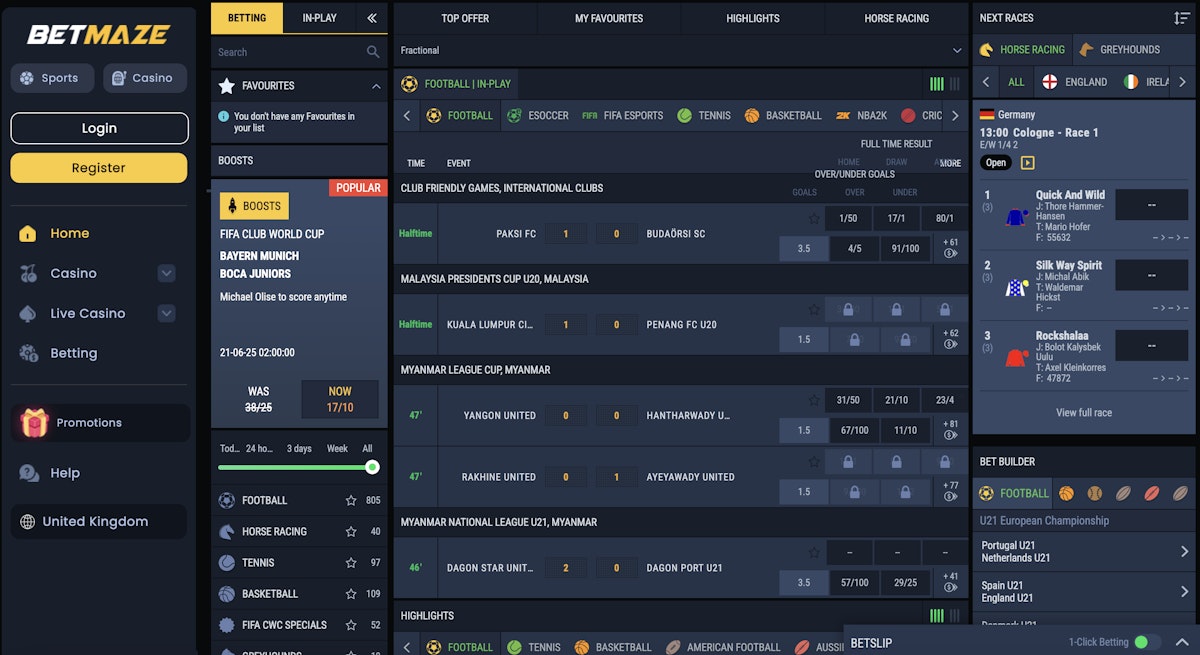Click the Promotions gift icon
The image size is (1200, 655).
(x=35, y=423)
